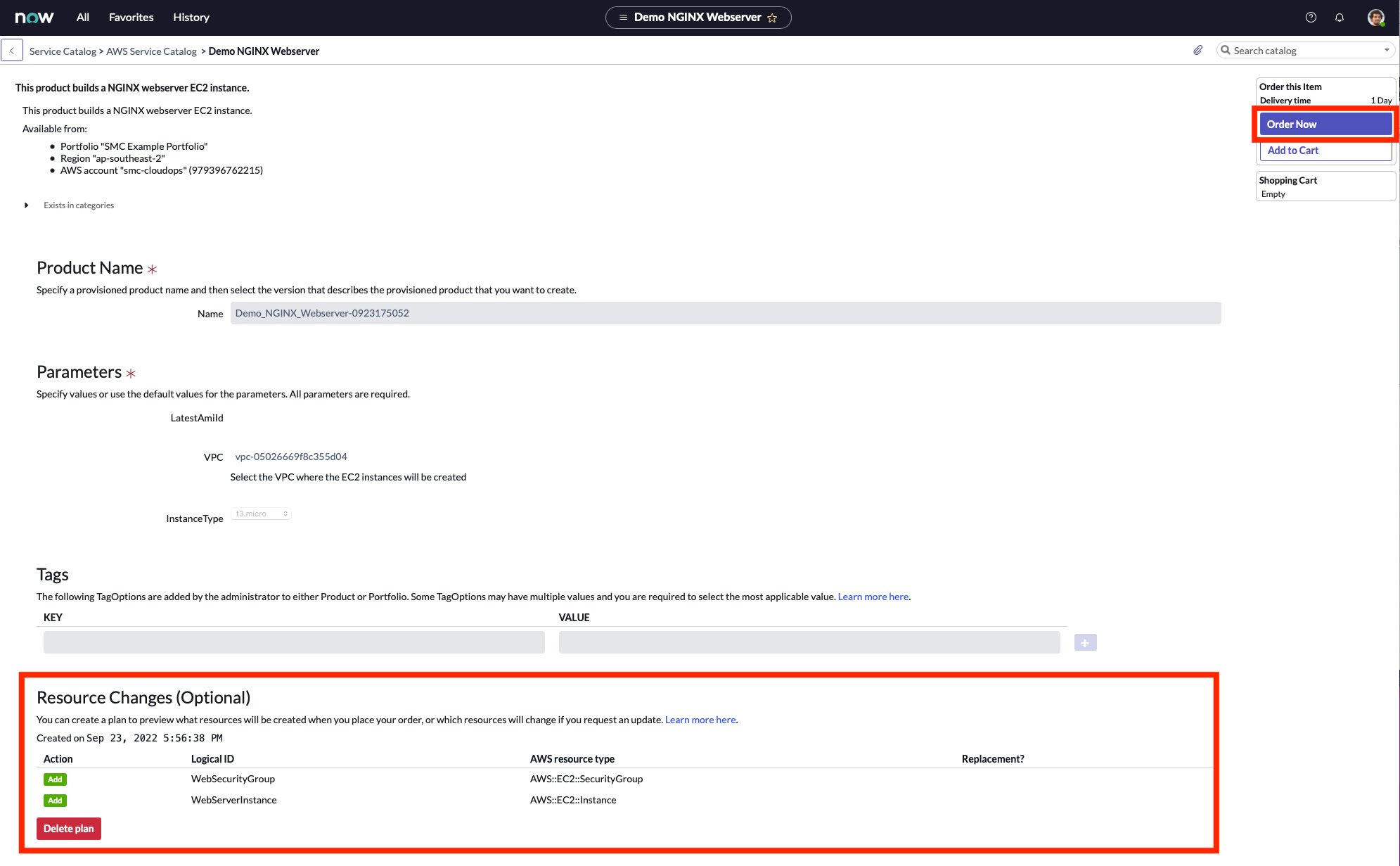Click the hamburger icon in title pill
This screenshot has height=866, width=1400.
pos(623,18)
